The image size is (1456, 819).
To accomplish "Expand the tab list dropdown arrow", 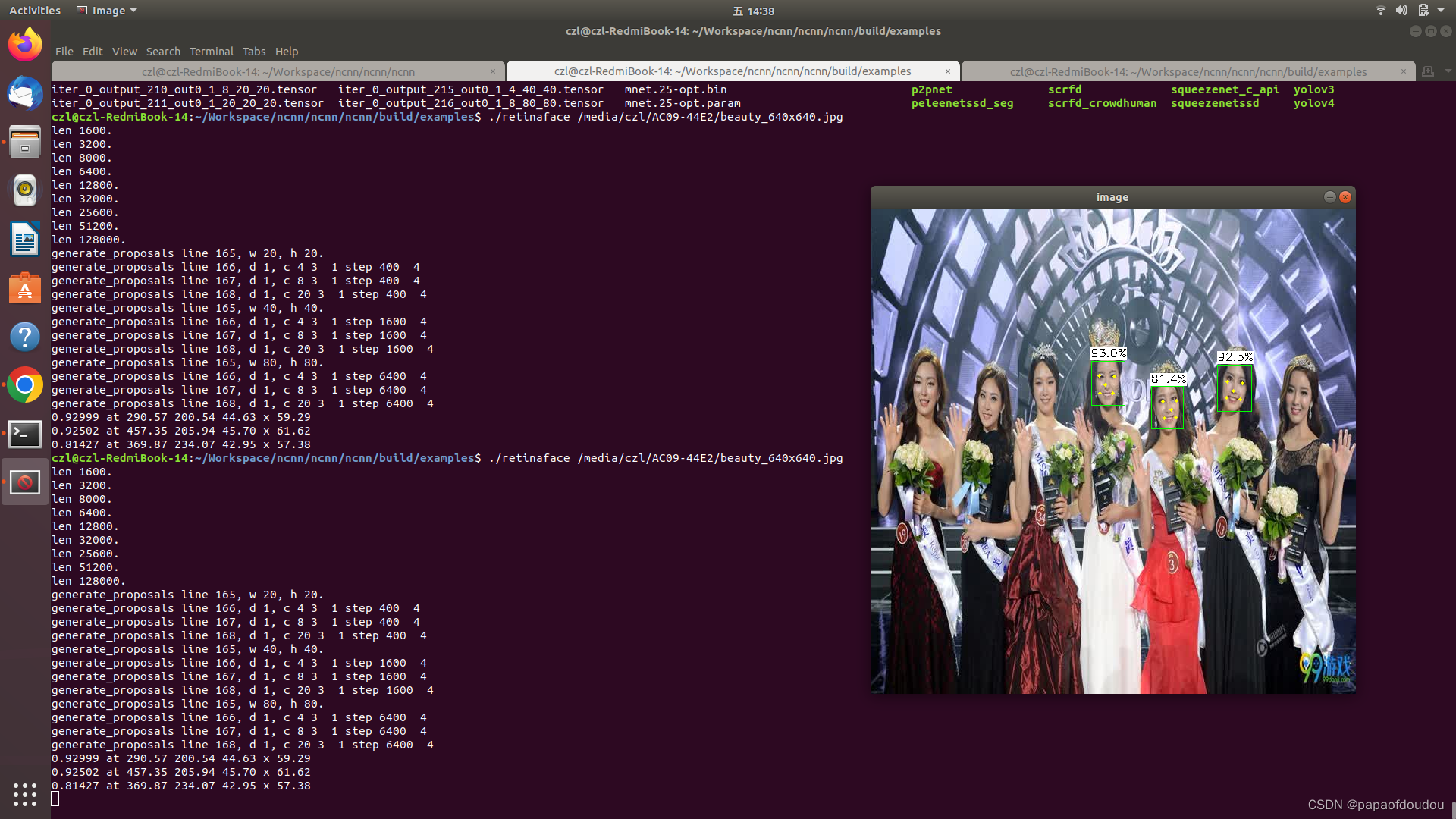I will [x=1448, y=71].
